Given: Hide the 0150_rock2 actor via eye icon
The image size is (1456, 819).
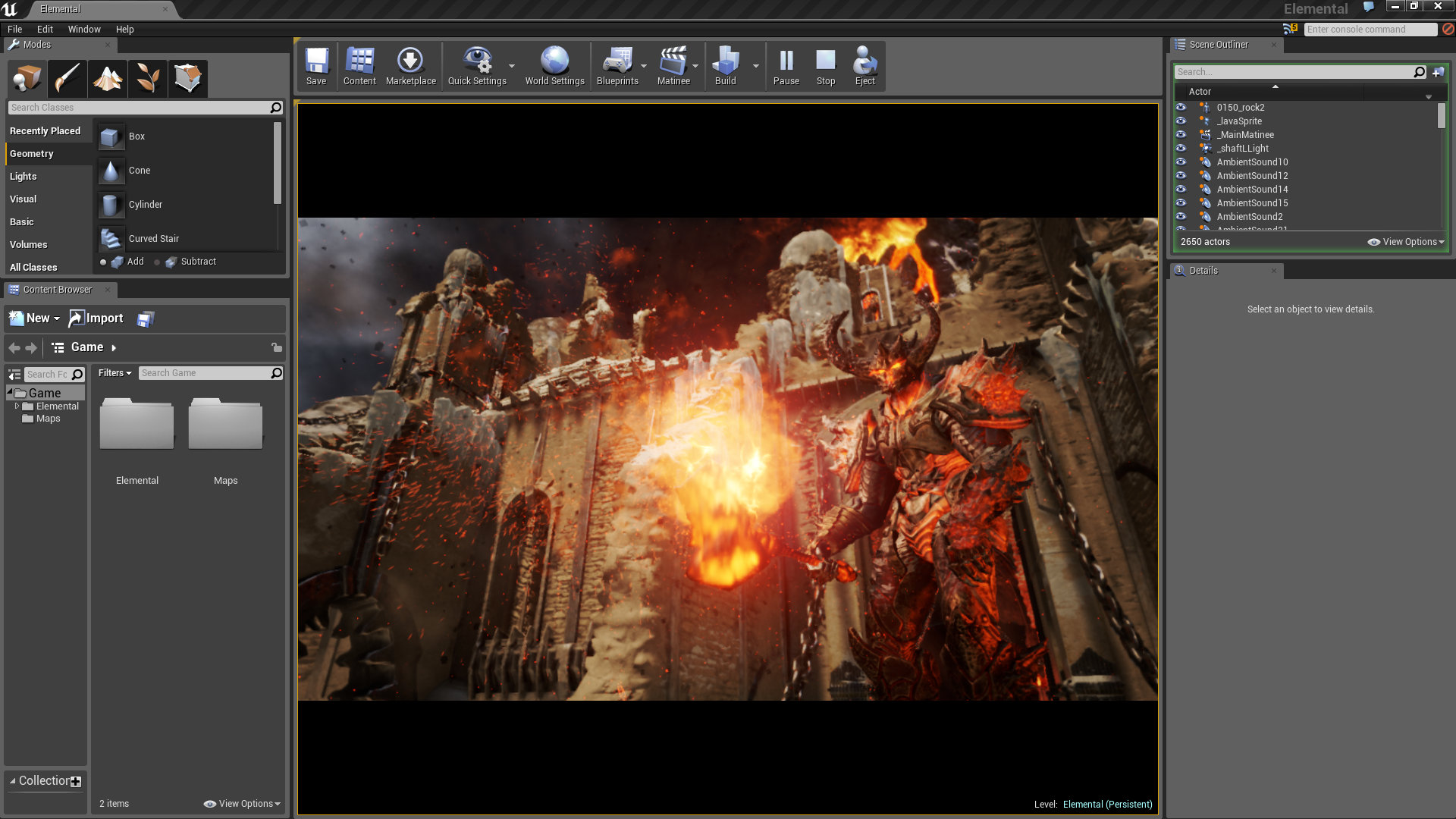Looking at the screenshot, I should (x=1181, y=108).
